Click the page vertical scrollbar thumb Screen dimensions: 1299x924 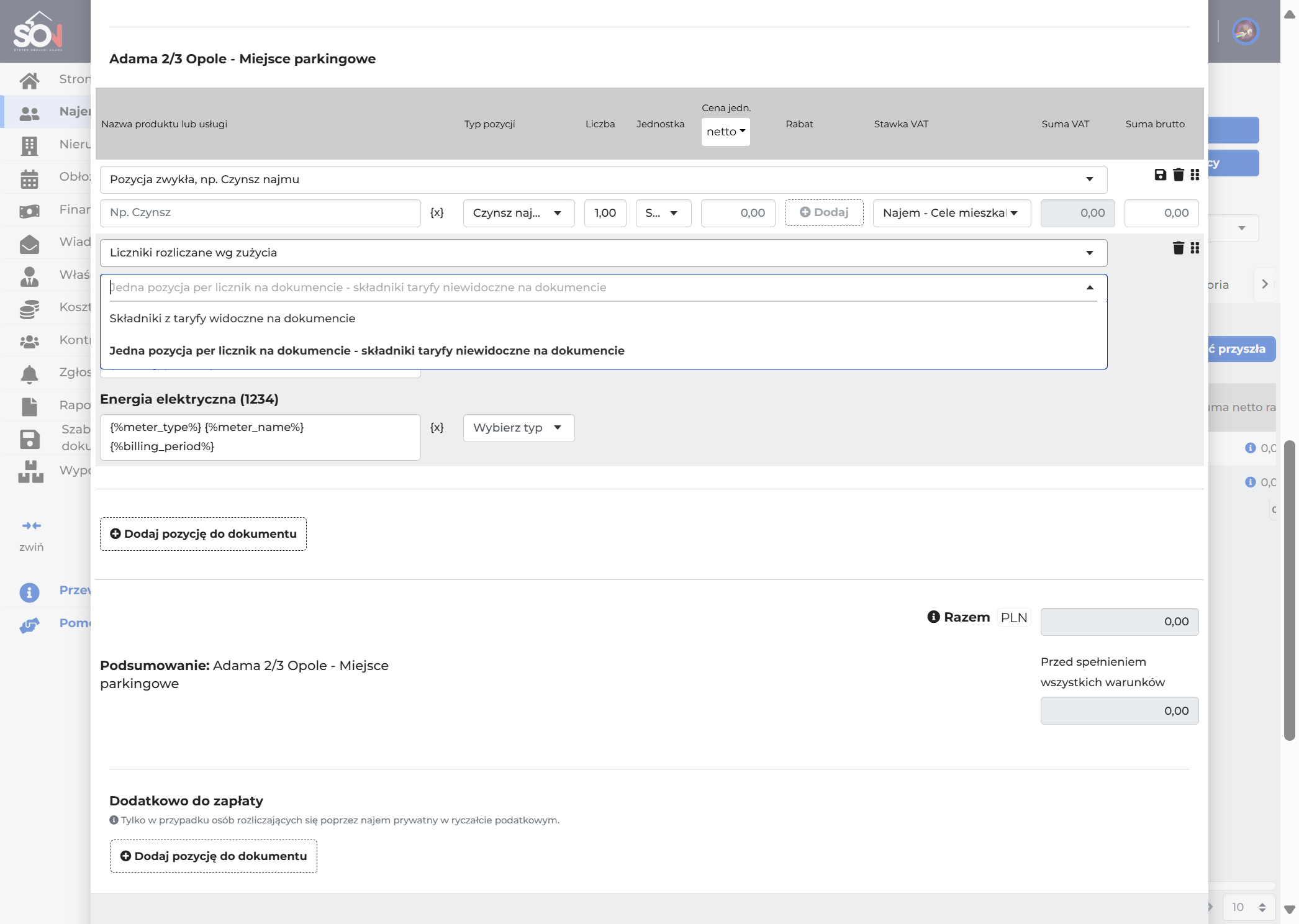click(x=1290, y=590)
